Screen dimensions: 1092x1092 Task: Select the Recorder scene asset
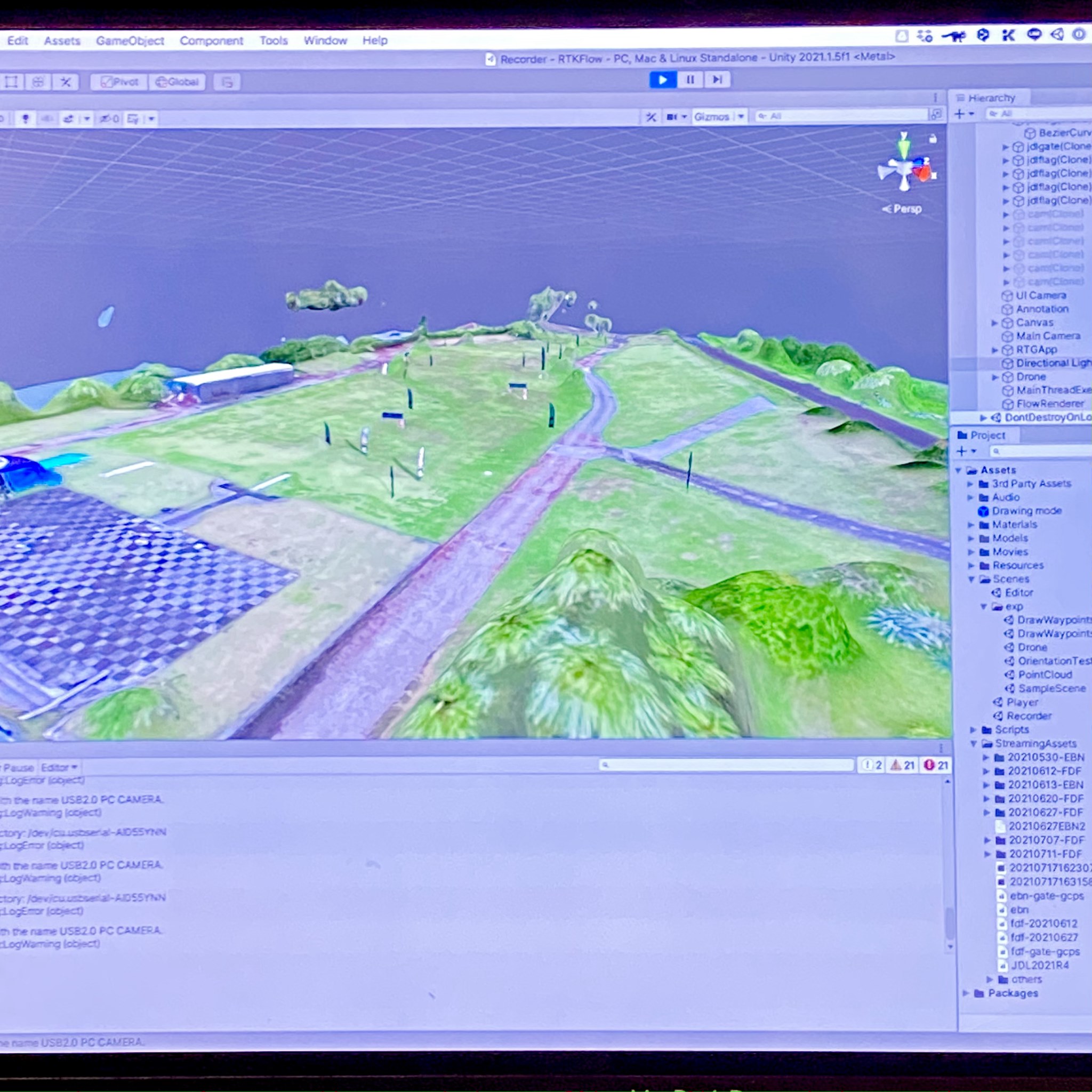[1029, 716]
